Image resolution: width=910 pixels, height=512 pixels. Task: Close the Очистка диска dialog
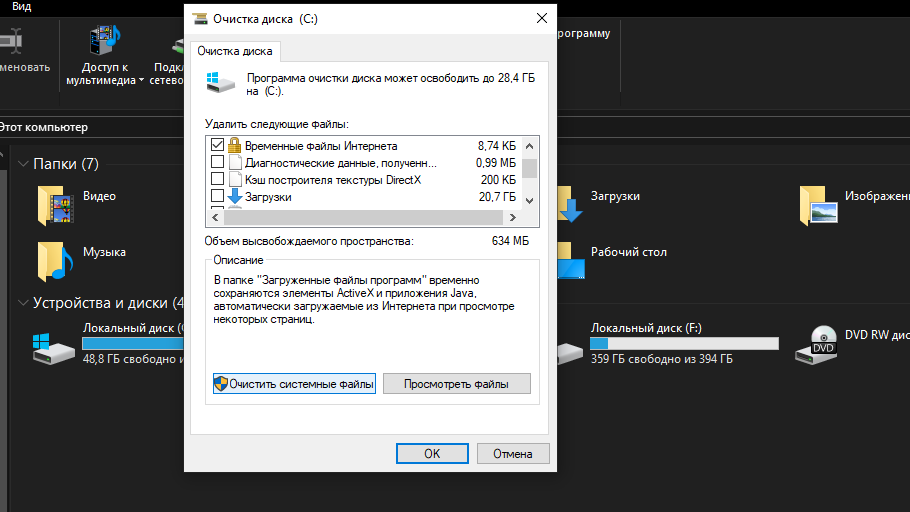[x=541, y=19]
